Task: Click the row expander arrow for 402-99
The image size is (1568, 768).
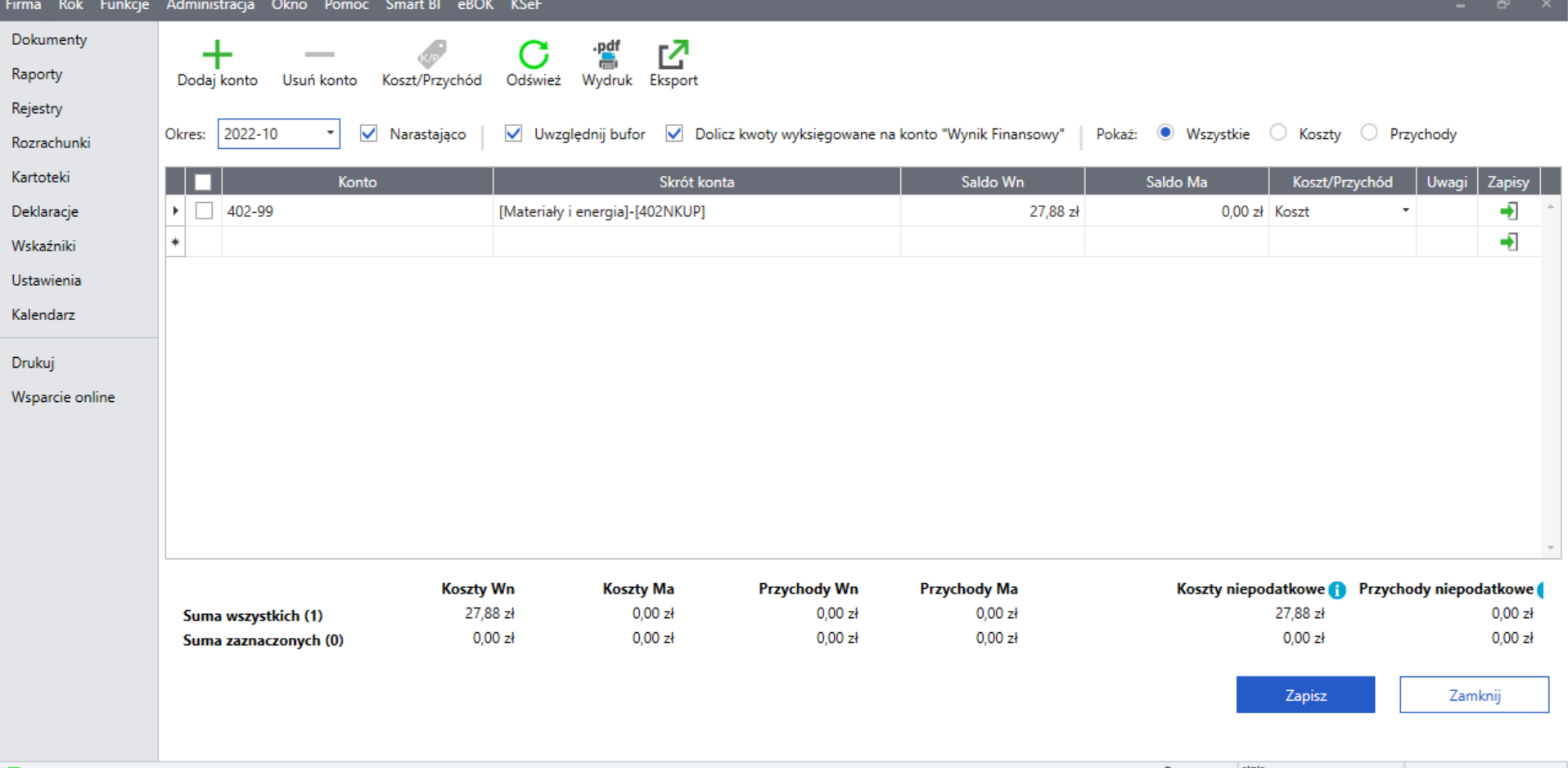Action: (175, 211)
